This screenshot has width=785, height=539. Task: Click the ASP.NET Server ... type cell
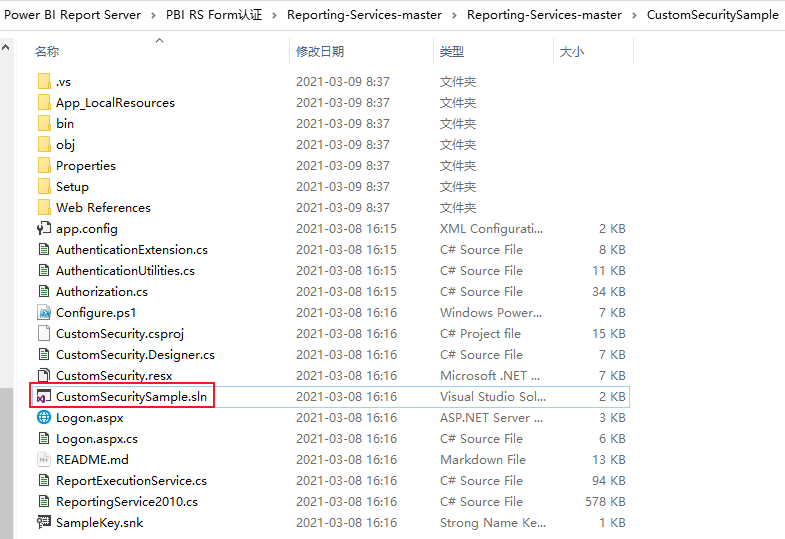(491, 417)
